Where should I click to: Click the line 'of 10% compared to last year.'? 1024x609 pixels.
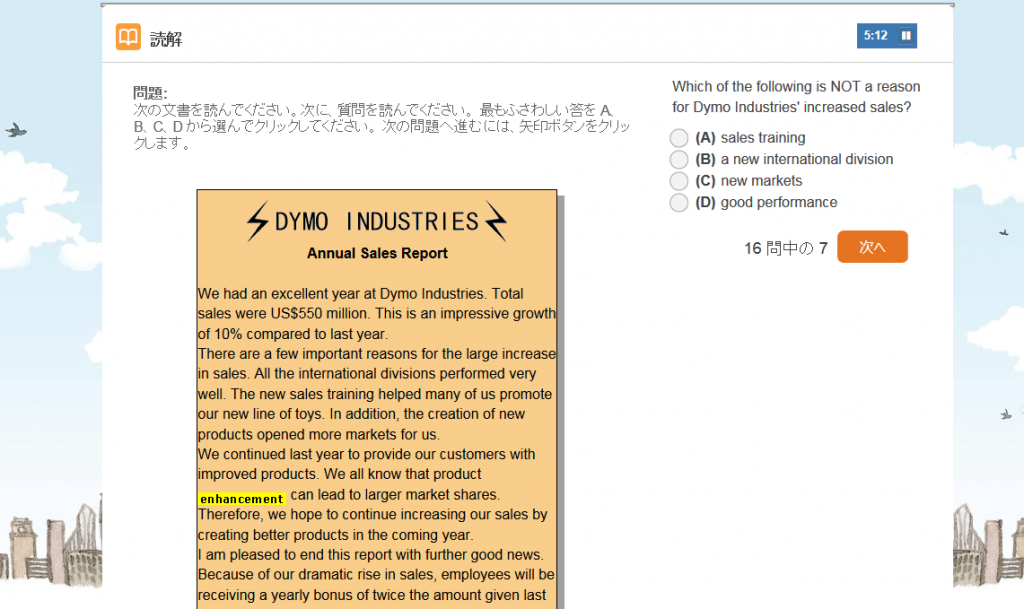pos(293,334)
